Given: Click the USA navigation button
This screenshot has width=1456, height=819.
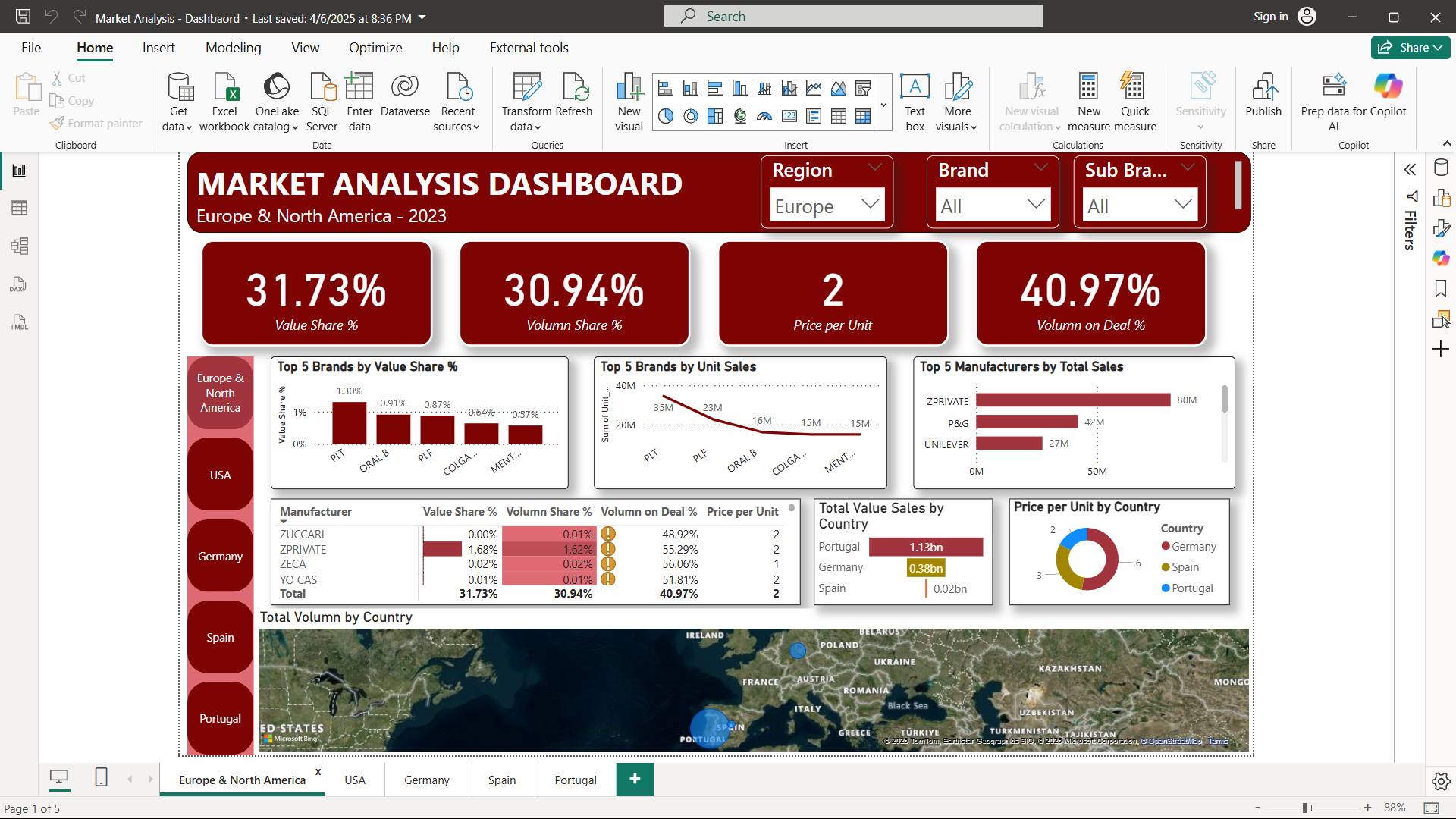Looking at the screenshot, I should click(x=220, y=475).
